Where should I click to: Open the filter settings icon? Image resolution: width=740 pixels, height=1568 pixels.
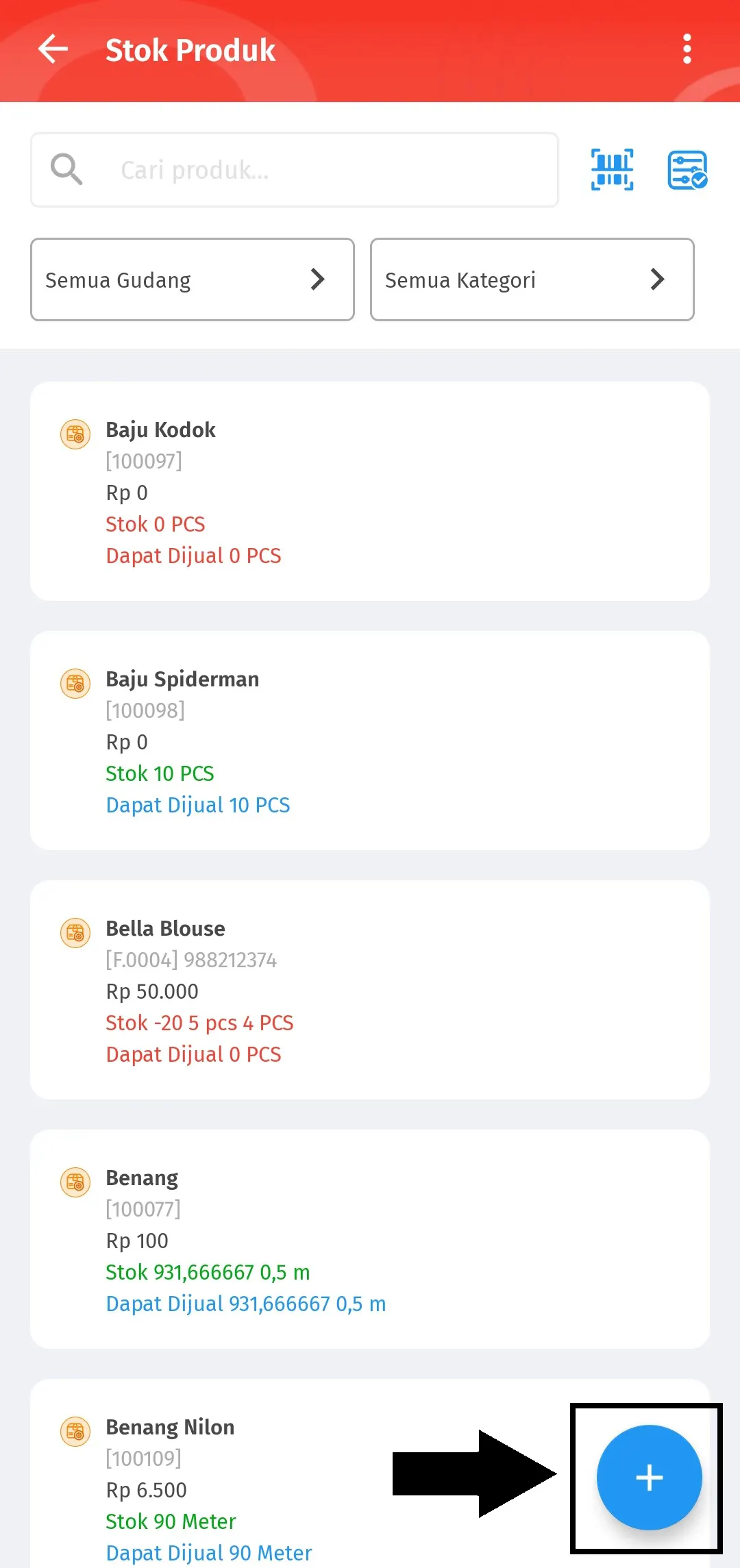tap(687, 170)
